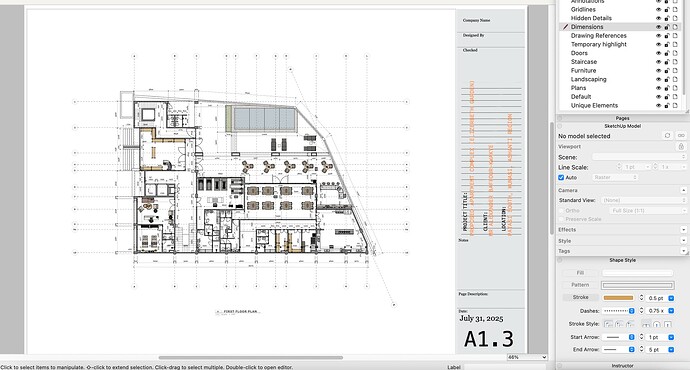Viewport: 690px width, 370px height.
Task: Click page-sharing icon for Dimensions layer
Action: click(x=675, y=27)
